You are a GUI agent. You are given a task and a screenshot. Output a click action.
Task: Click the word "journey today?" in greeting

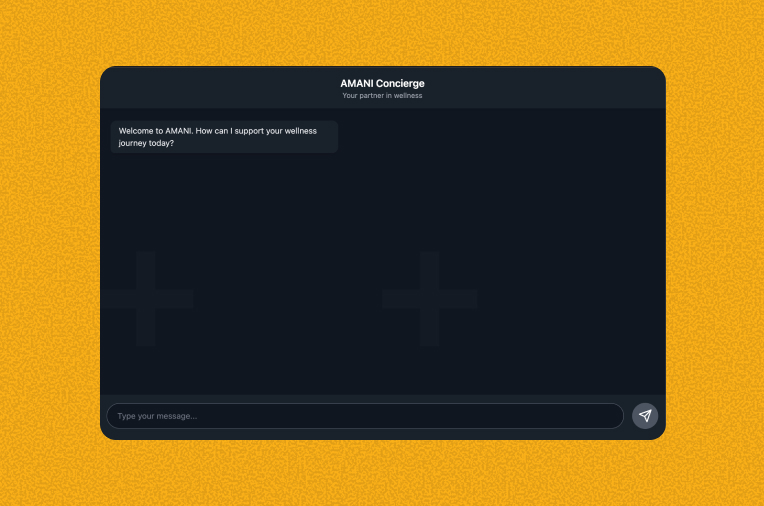tap(146, 143)
